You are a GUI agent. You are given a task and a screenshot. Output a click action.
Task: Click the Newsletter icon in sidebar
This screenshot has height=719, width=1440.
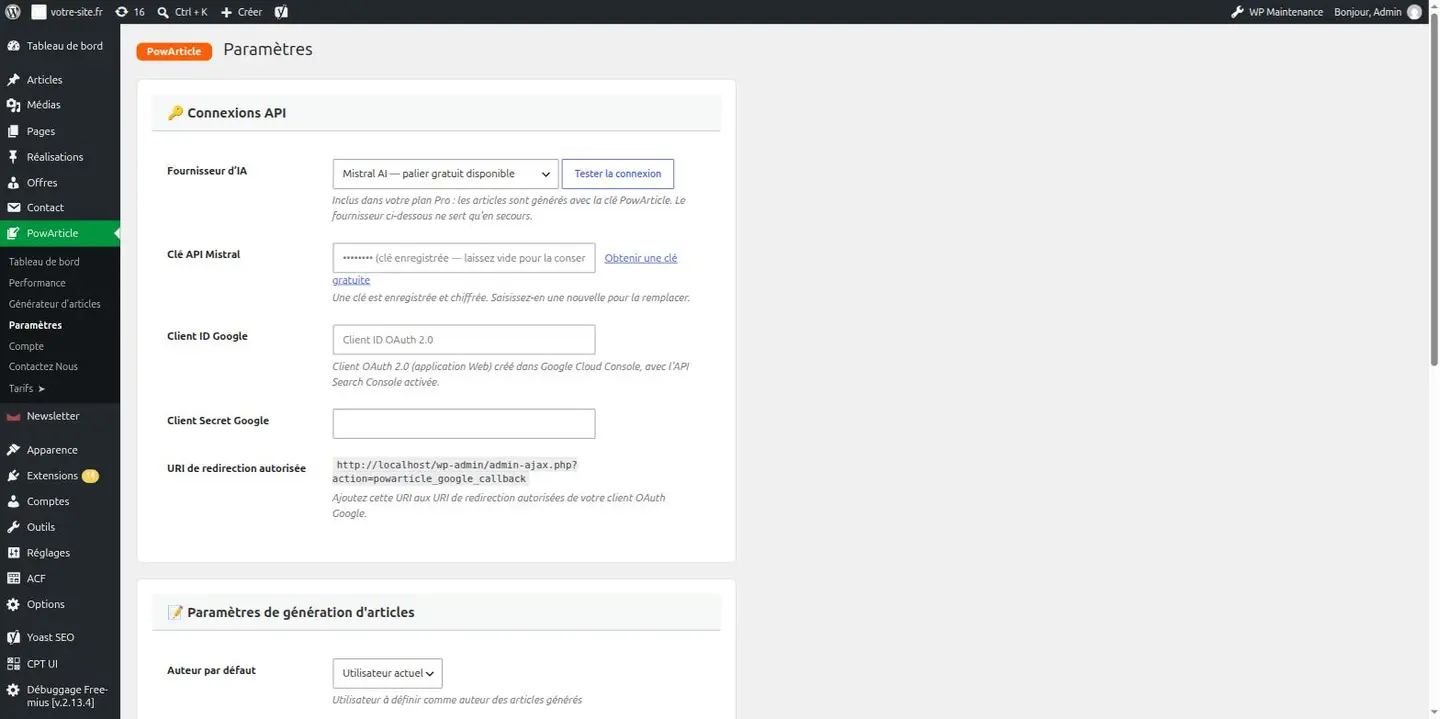(x=13, y=416)
